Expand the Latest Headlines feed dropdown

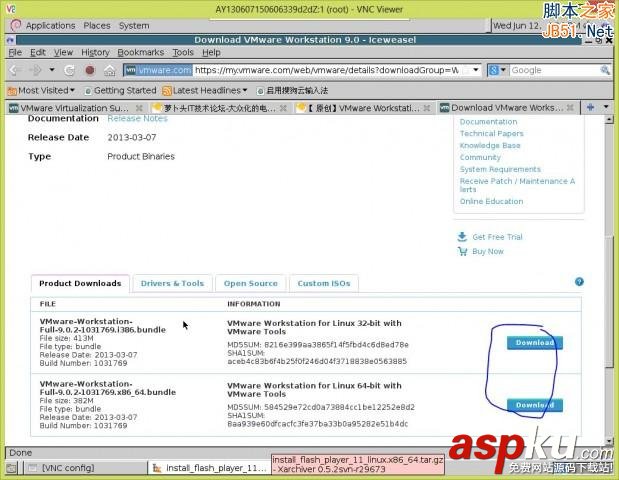click(205, 91)
